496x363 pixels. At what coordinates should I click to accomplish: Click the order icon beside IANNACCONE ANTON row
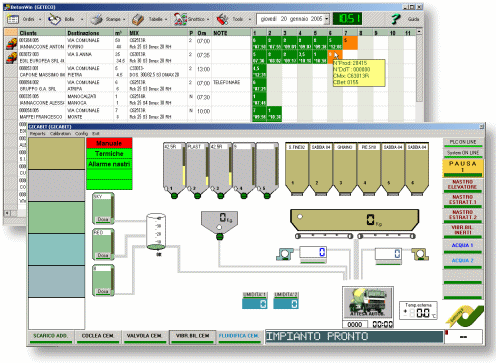[11, 43]
